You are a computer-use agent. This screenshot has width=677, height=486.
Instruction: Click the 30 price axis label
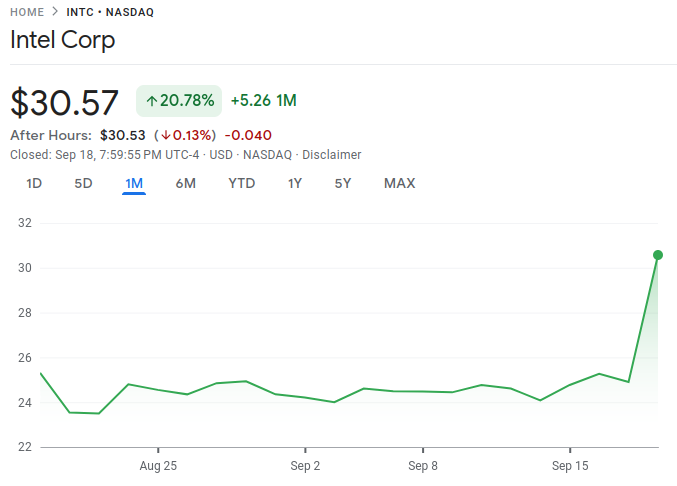(25, 268)
